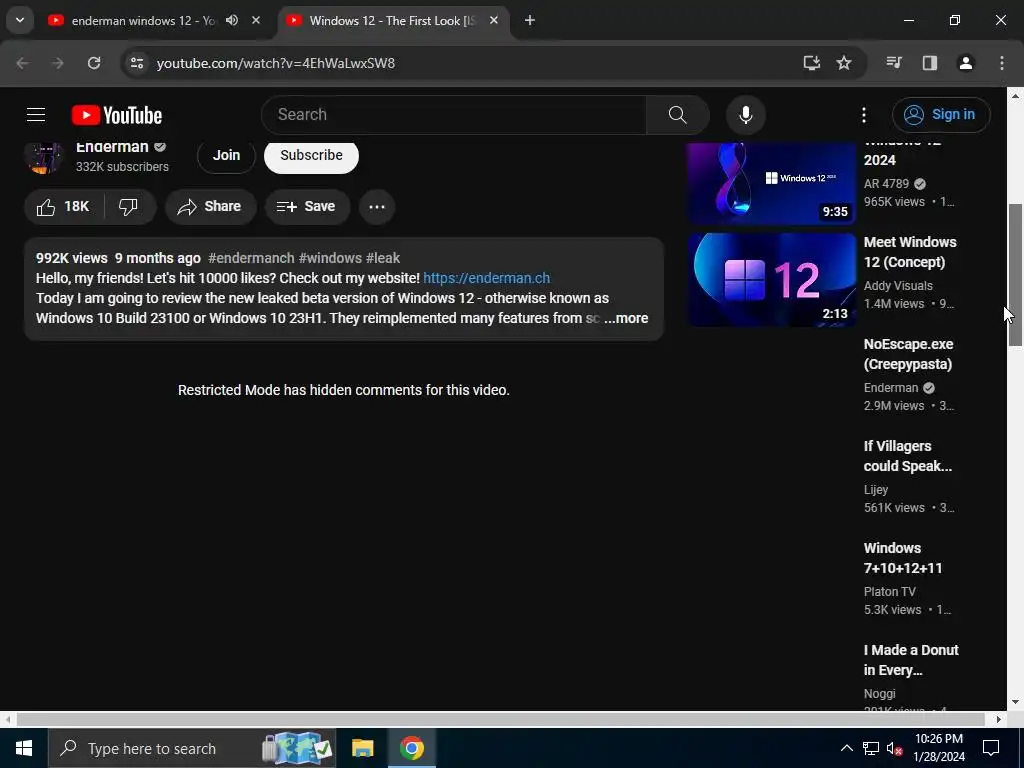Click the #endermanch hashtag
Screen dimensions: 1024x768
[251, 258]
